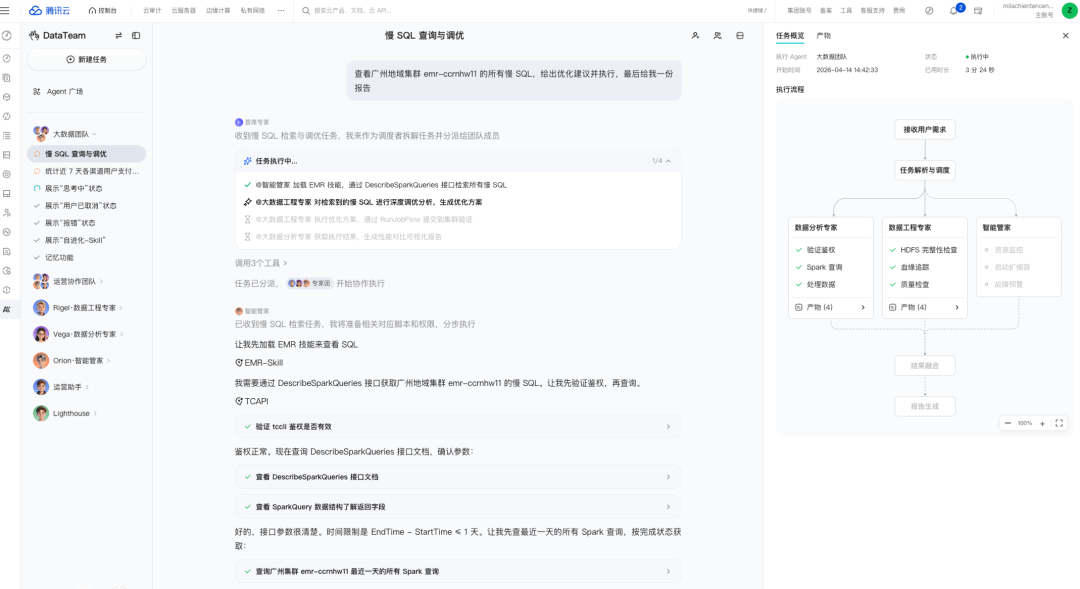Open 云审计 in the top navigation

click(152, 10)
